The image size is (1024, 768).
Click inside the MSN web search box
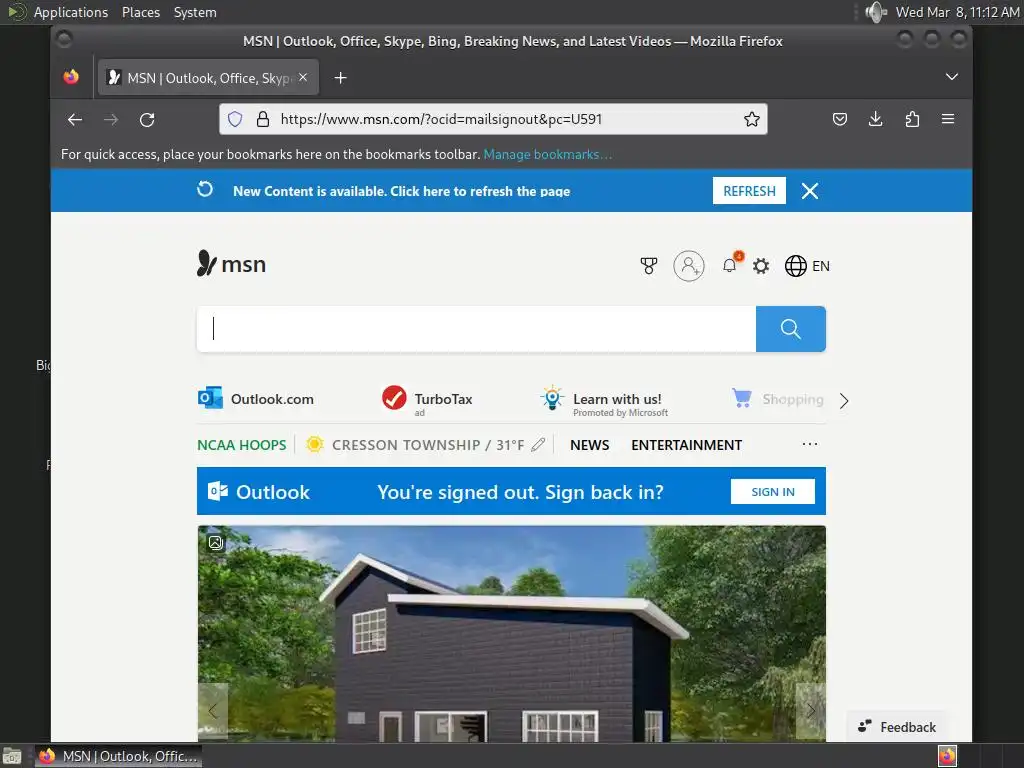[477, 328]
